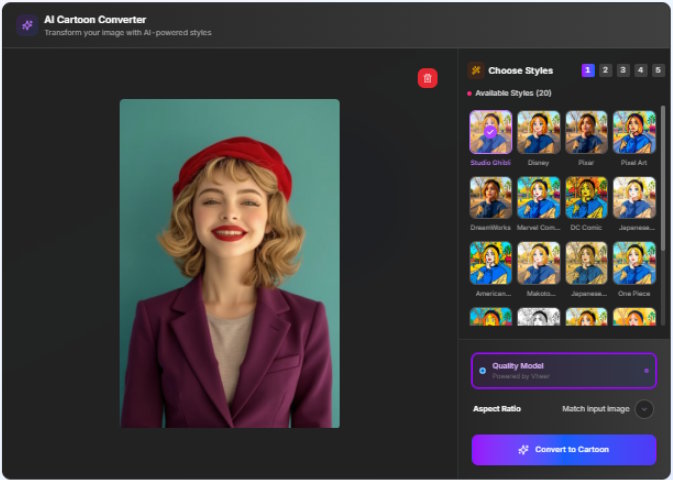Select the Quality Model radio option

point(482,370)
